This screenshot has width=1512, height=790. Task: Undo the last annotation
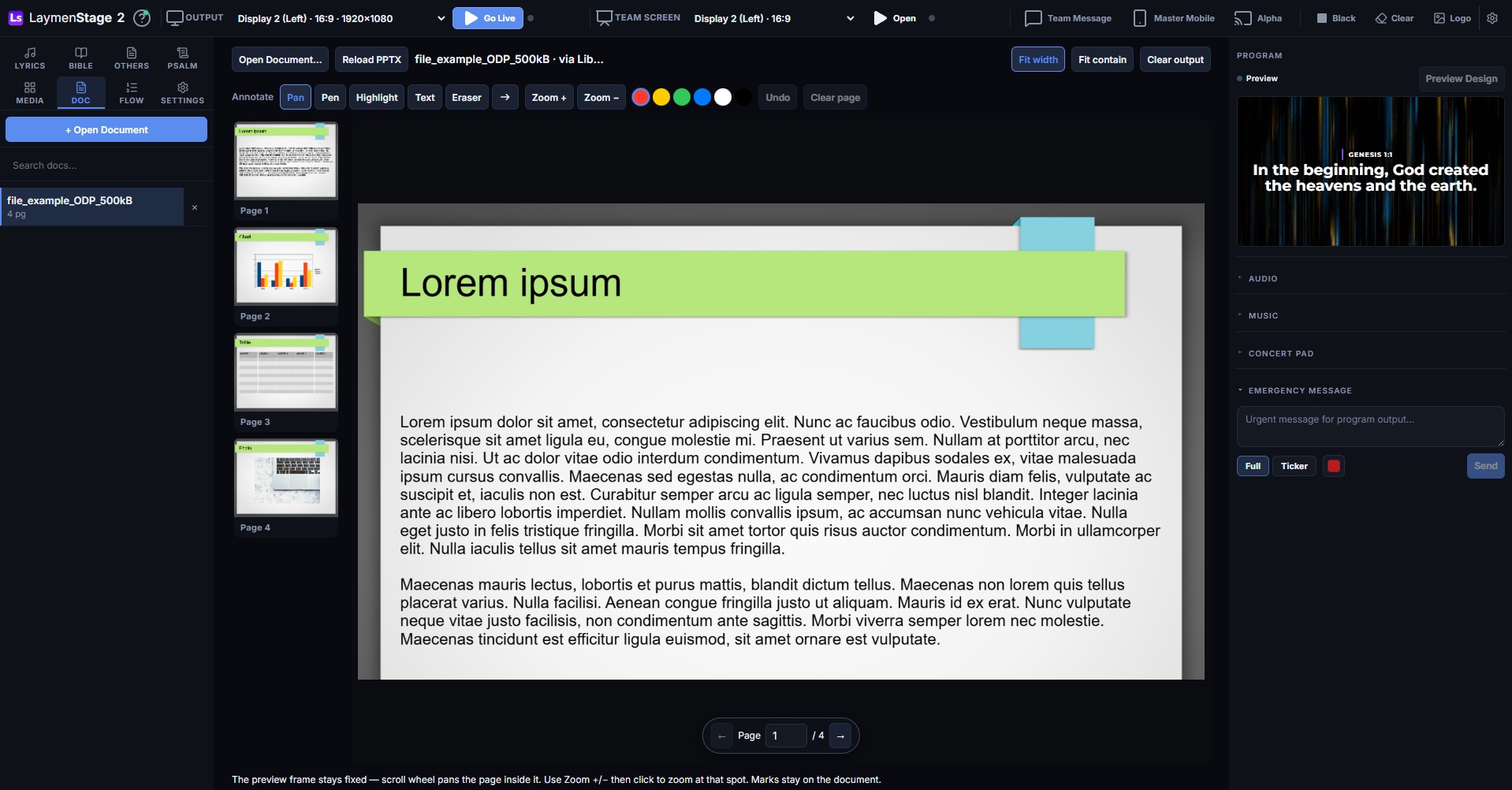(x=777, y=97)
